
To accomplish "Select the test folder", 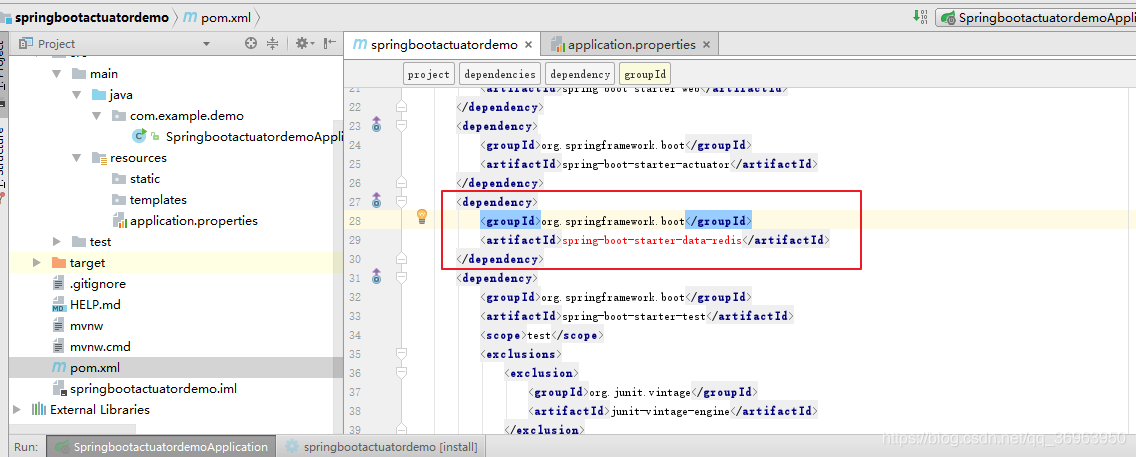I will [100, 242].
